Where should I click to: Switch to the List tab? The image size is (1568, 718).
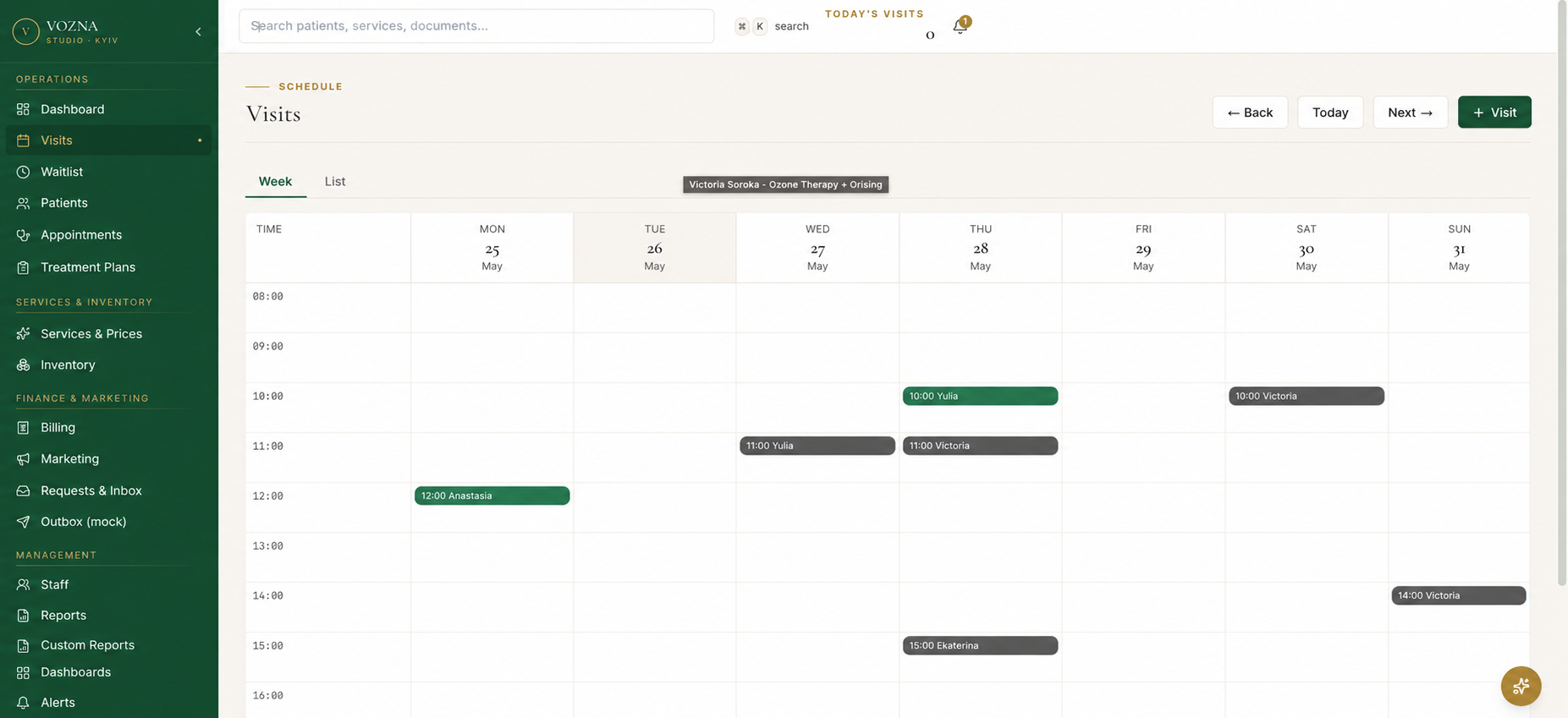tap(335, 182)
